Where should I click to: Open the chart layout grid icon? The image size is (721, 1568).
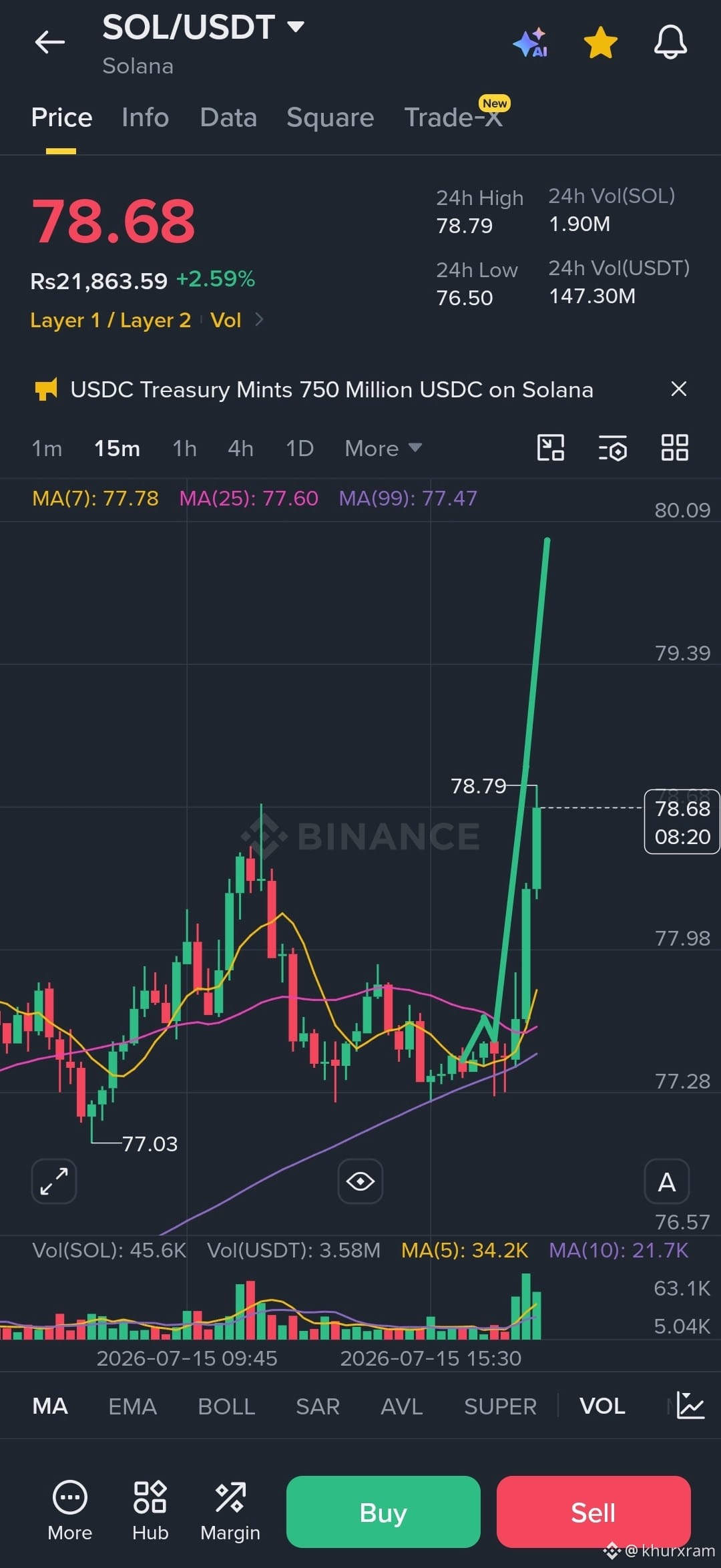(x=674, y=447)
